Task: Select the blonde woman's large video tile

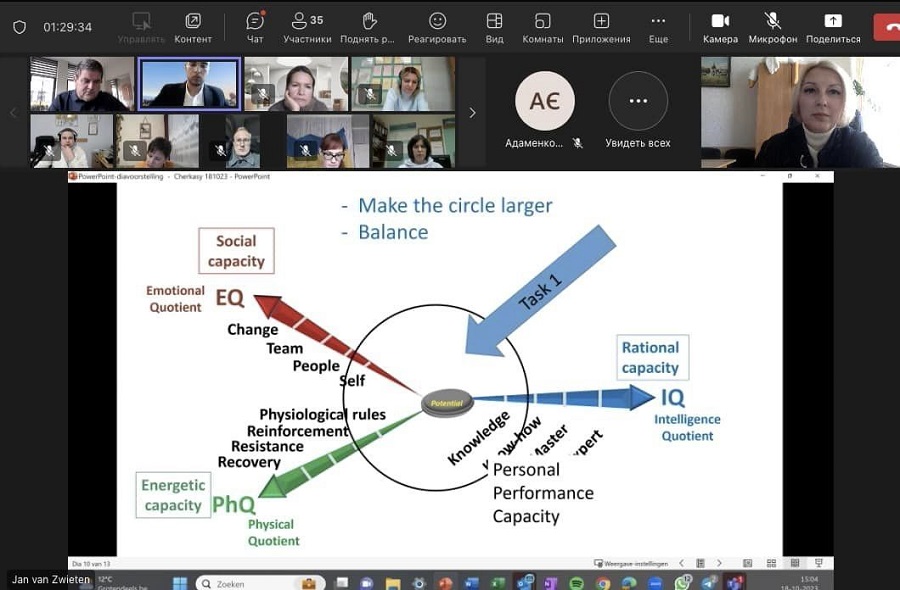Action: click(x=800, y=112)
